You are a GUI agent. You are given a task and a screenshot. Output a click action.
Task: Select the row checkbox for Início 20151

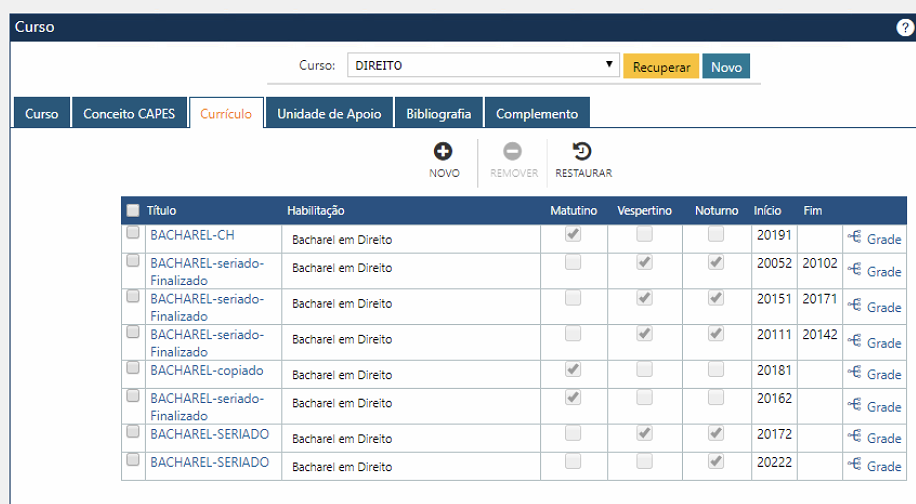tap(133, 296)
